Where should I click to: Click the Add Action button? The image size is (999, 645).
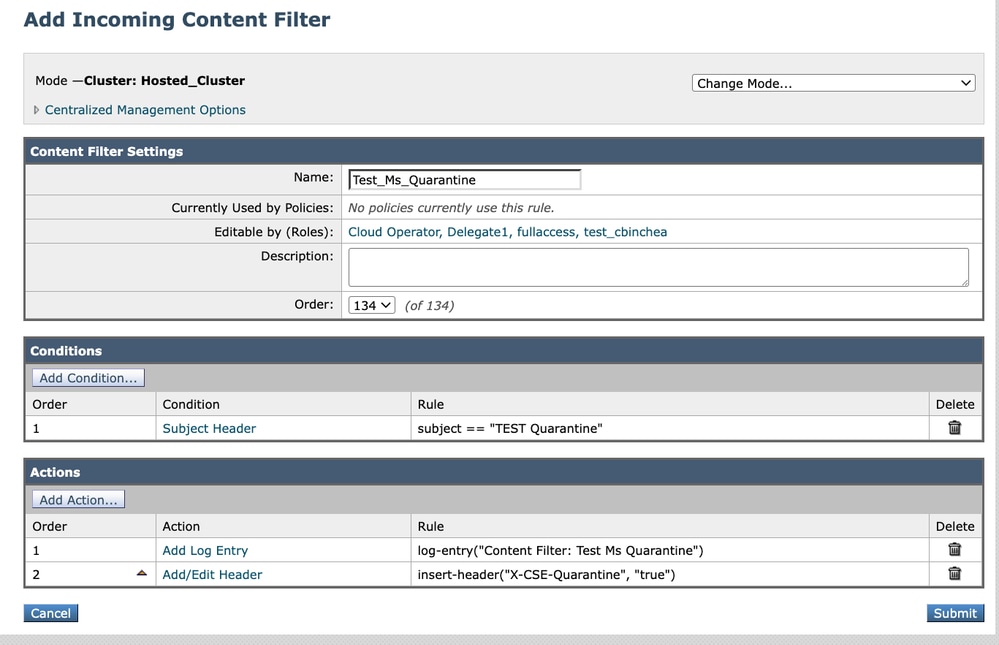[78, 498]
